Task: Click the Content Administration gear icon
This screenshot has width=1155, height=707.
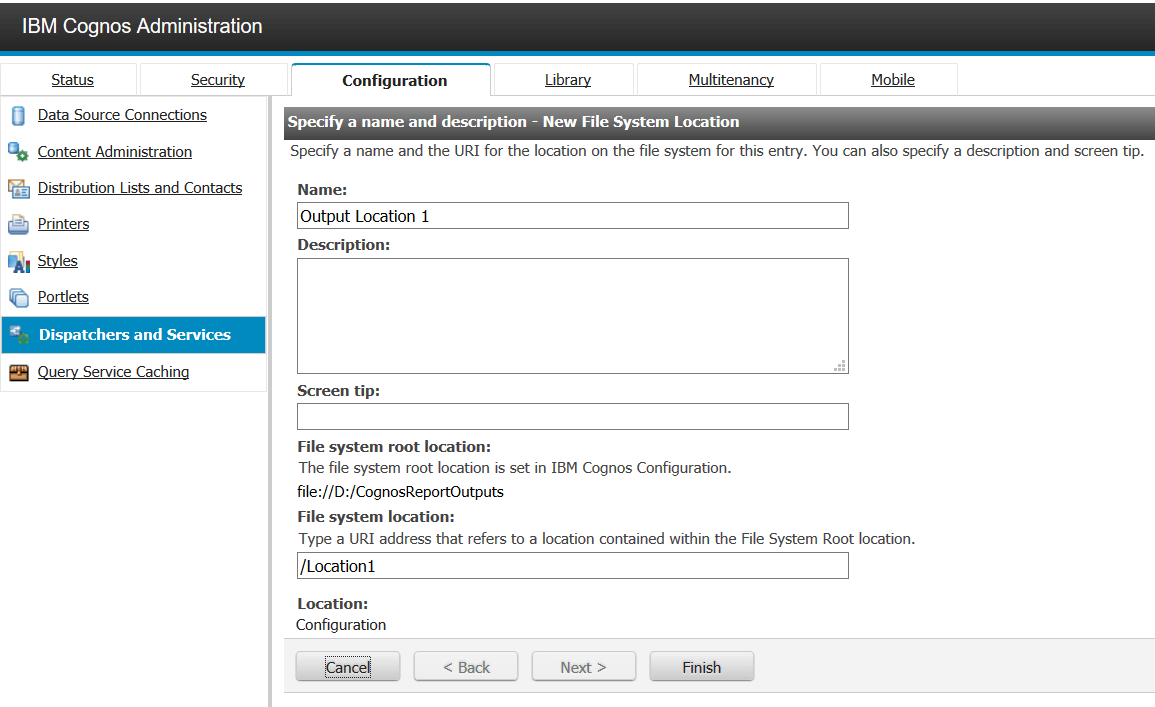Action: point(18,152)
